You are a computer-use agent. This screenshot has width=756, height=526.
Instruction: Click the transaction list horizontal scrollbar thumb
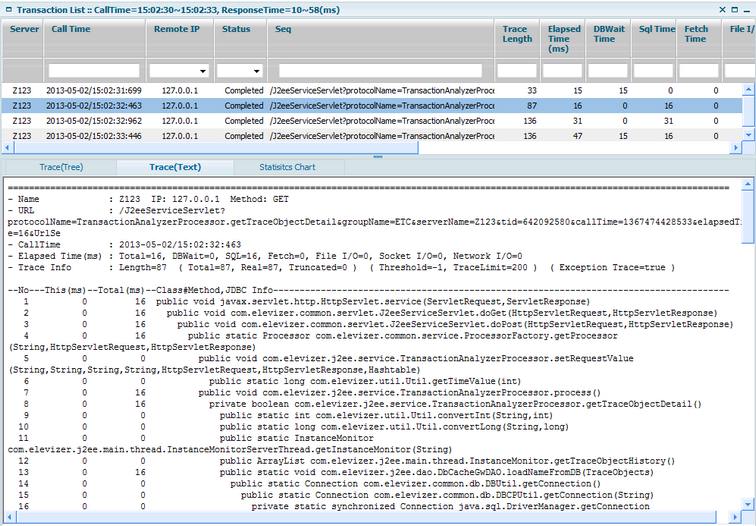point(216,148)
